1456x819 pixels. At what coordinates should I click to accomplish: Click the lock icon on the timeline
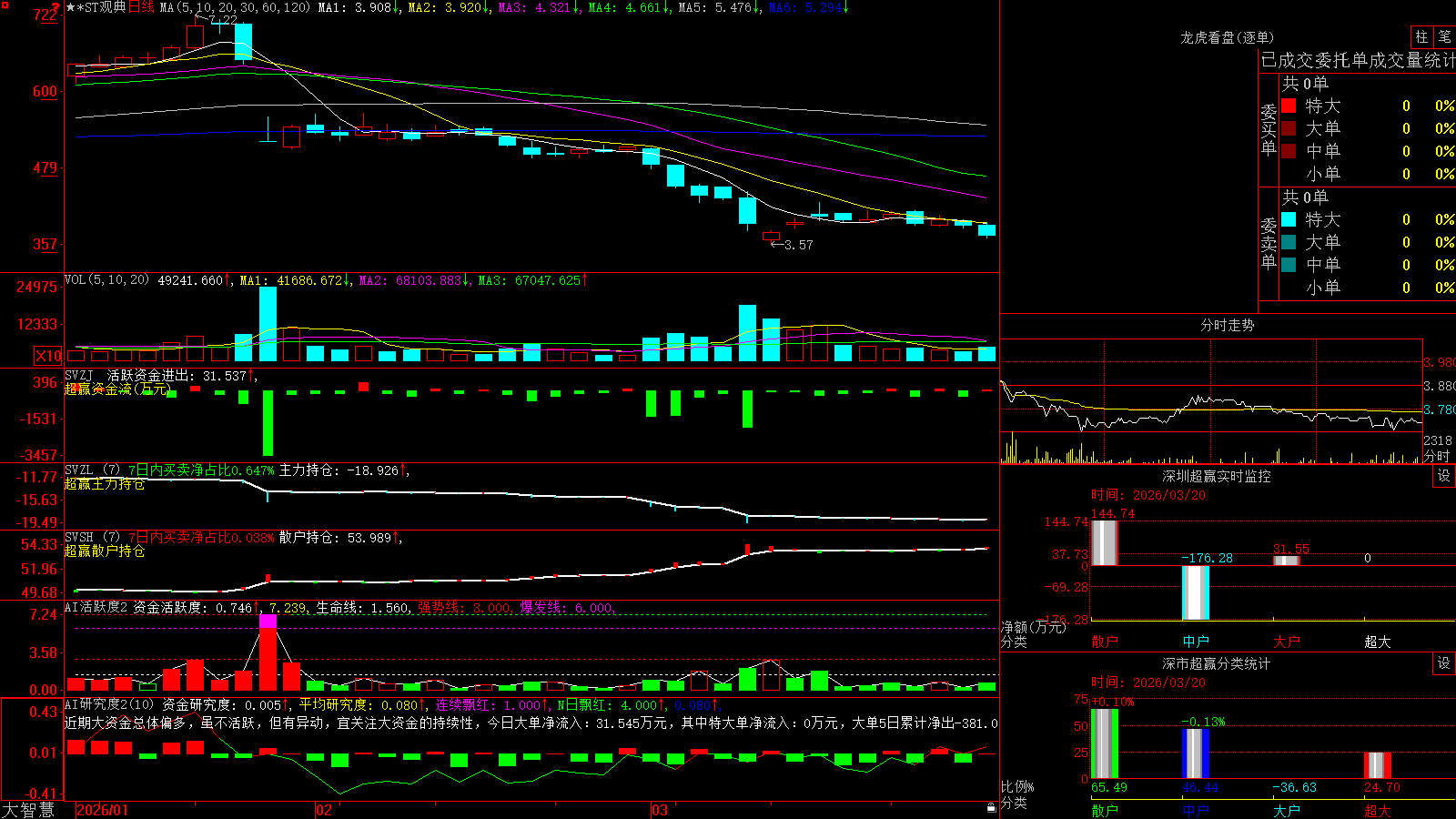[x=992, y=808]
